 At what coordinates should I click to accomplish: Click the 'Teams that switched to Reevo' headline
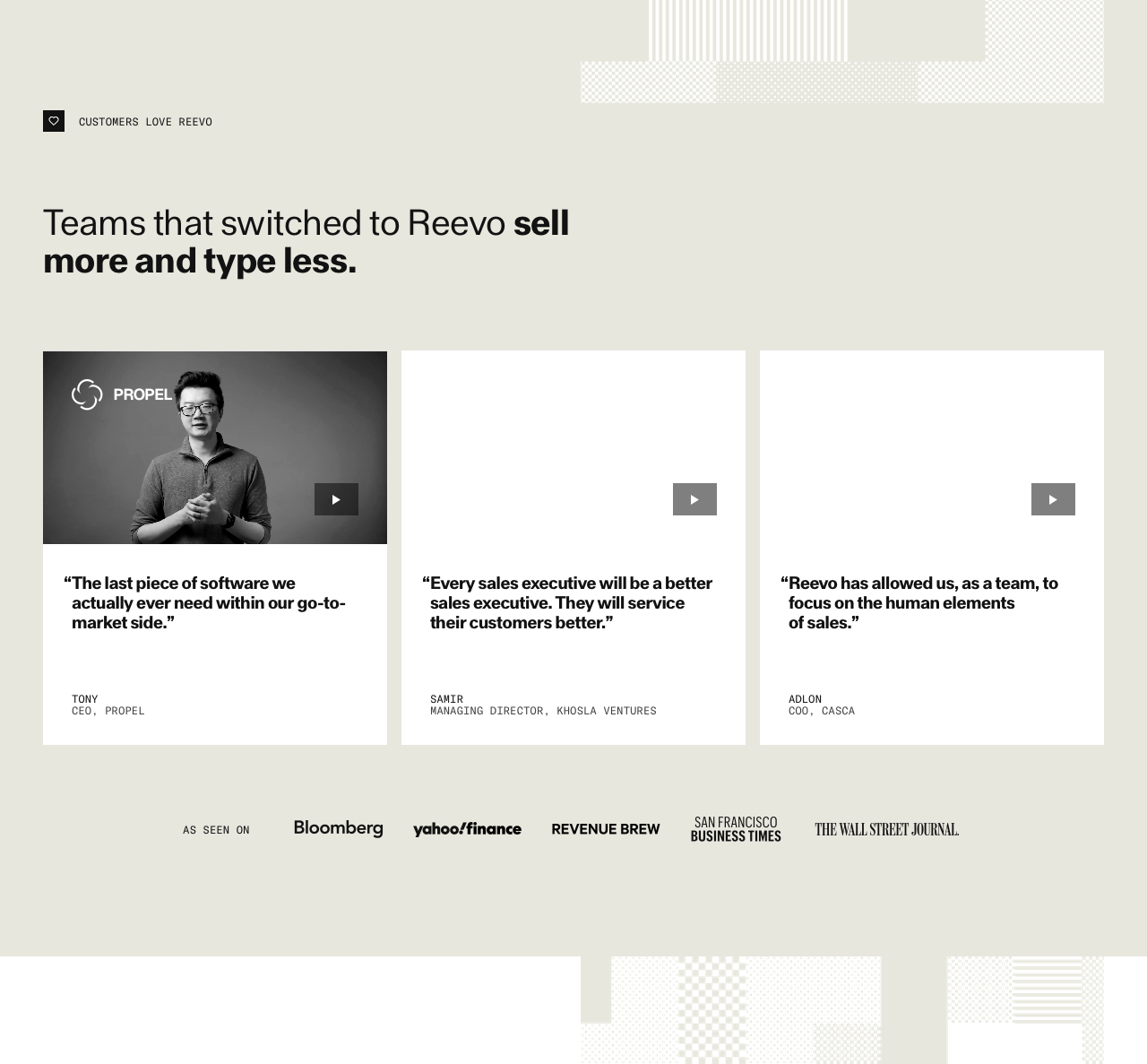pyautogui.click(x=306, y=241)
